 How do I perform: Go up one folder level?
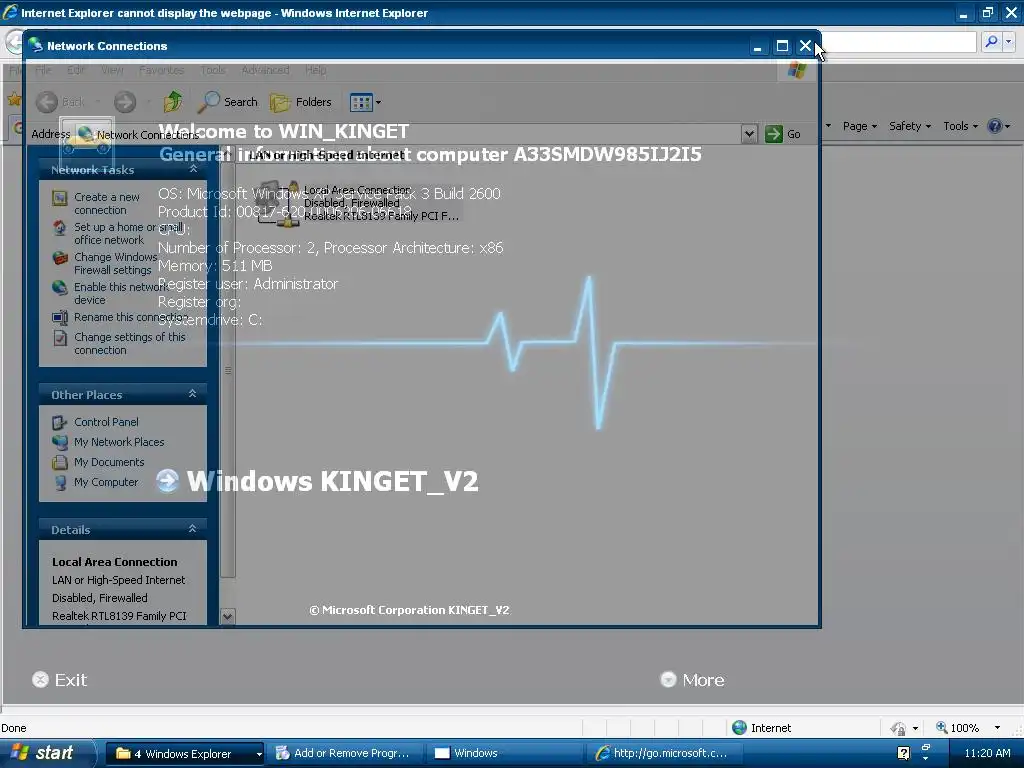173,102
